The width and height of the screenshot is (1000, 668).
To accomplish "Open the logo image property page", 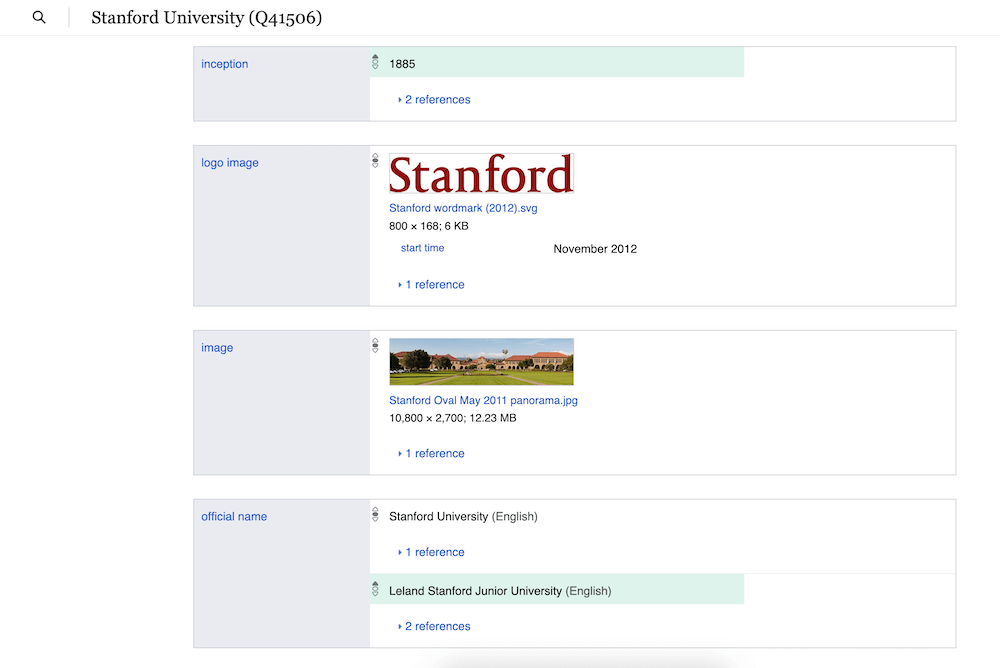I will pyautogui.click(x=230, y=162).
